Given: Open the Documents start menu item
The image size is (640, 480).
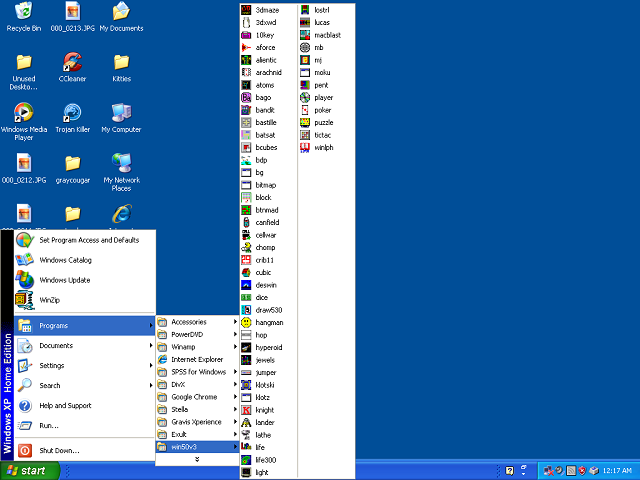Looking at the screenshot, I should [x=84, y=346].
